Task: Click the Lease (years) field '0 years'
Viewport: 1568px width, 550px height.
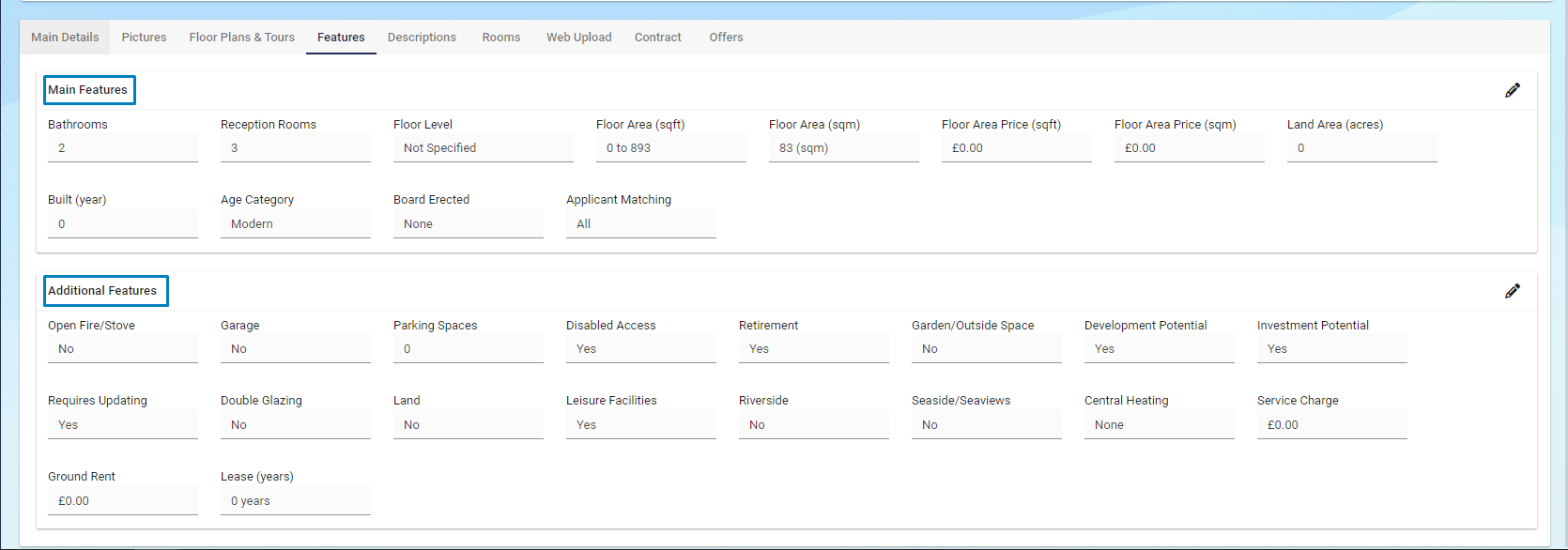Action: (296, 501)
